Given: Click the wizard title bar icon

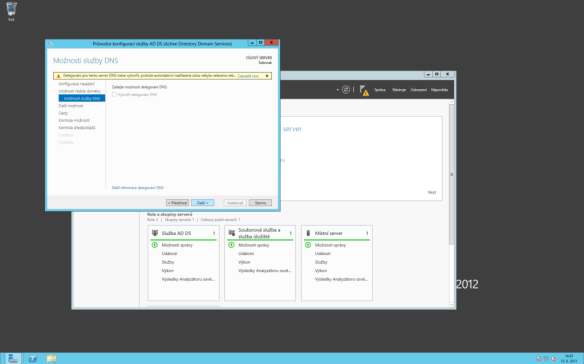Looking at the screenshot, I should [50, 44].
